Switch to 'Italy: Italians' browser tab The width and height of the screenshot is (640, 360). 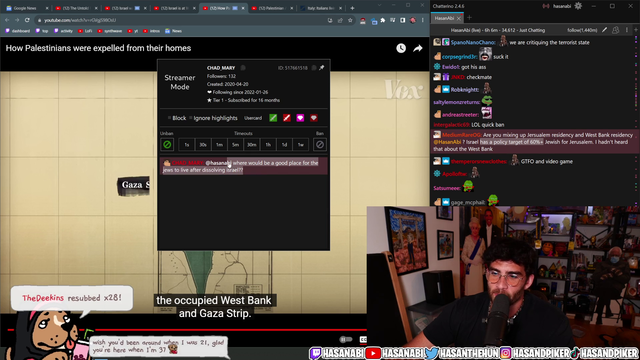[321, 8]
